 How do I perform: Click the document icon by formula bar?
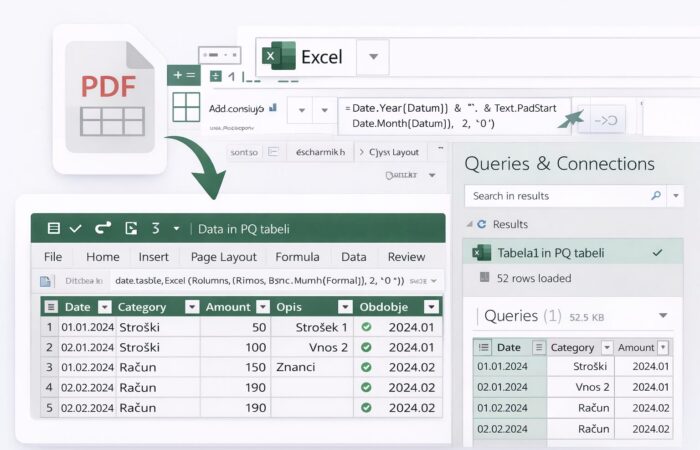pos(46,281)
